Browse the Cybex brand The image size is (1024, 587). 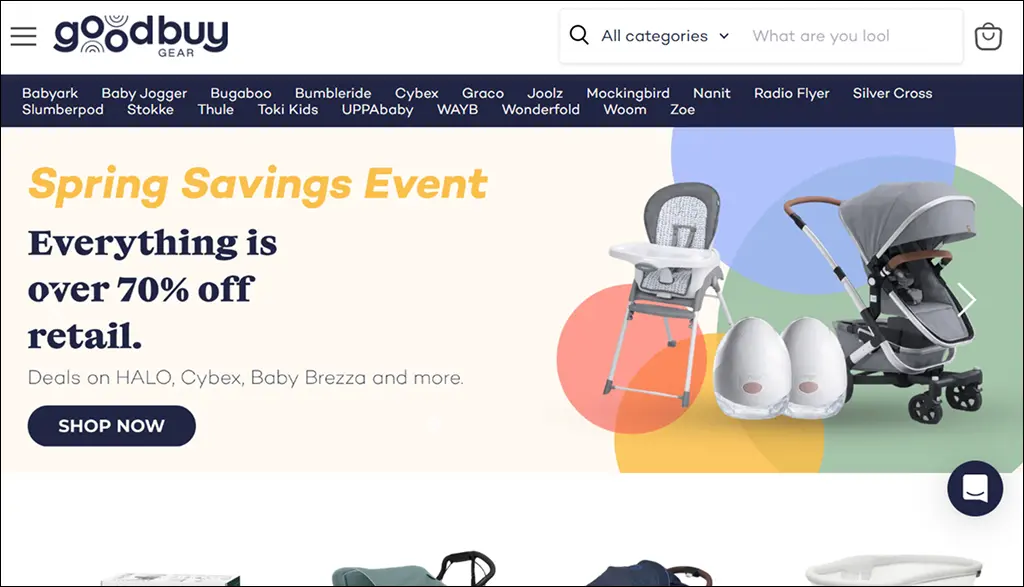417,93
